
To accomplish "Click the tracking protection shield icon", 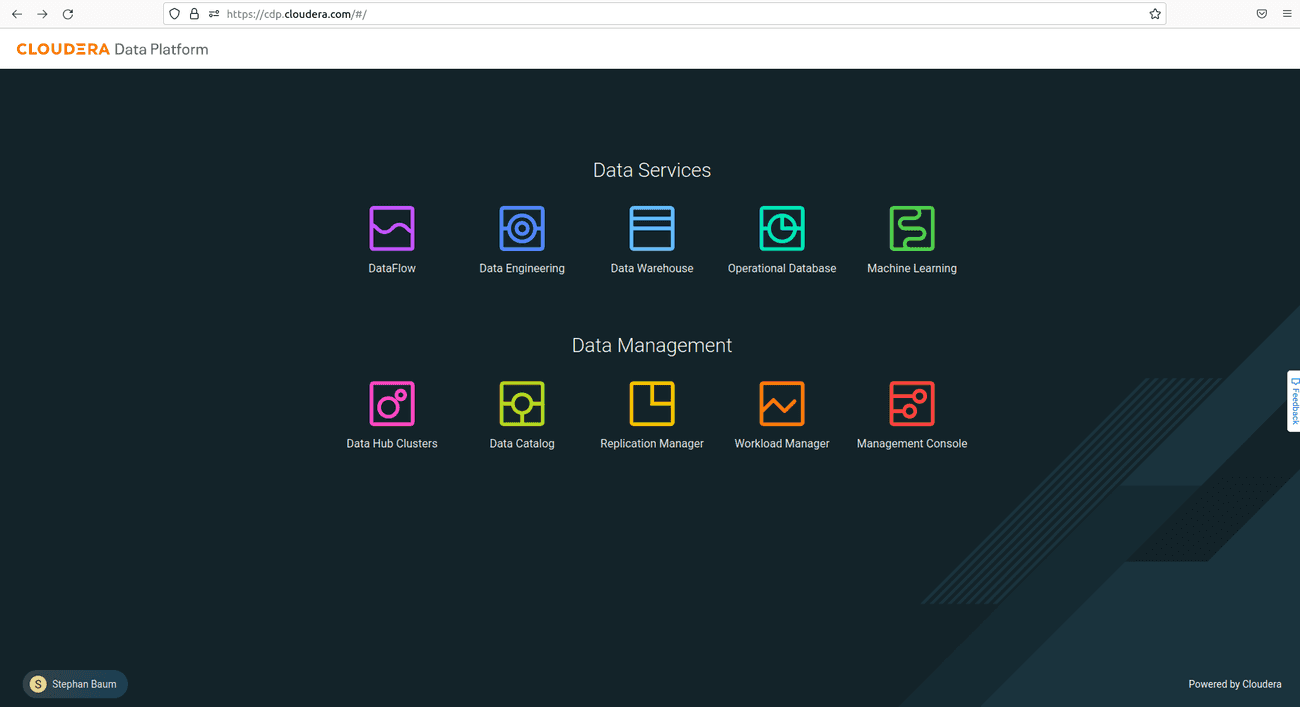I will click(175, 14).
